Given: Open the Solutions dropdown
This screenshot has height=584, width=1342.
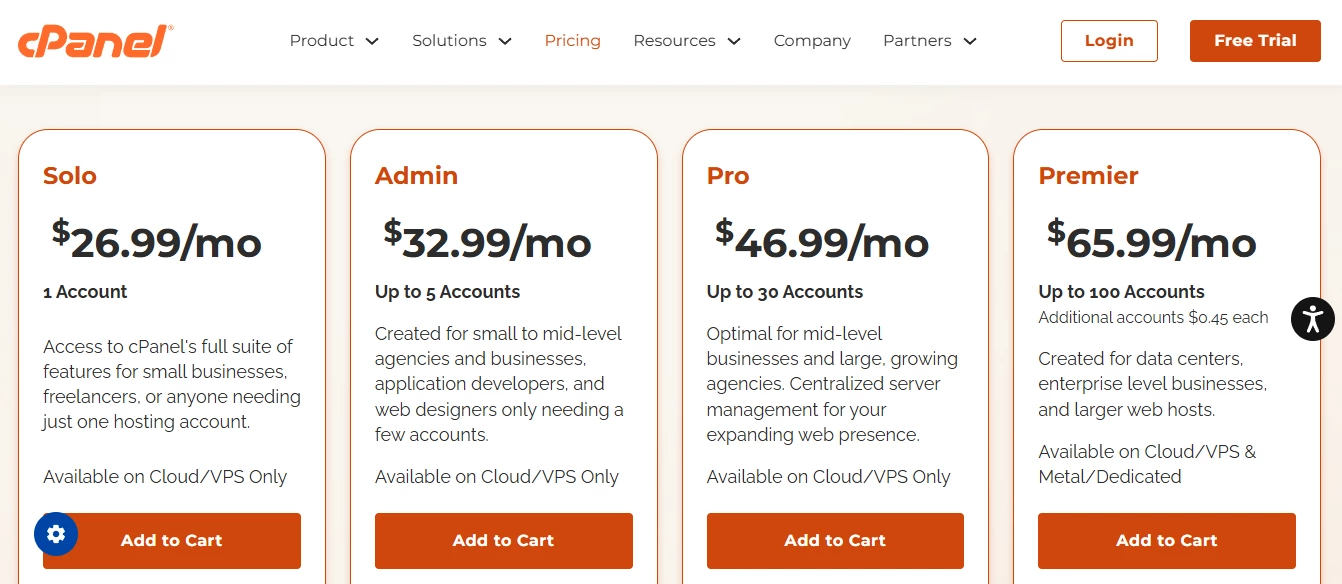Looking at the screenshot, I should coord(461,41).
